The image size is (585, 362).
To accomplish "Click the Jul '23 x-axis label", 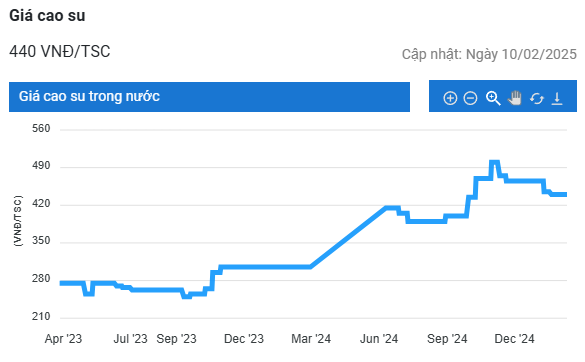I will (x=130, y=338).
